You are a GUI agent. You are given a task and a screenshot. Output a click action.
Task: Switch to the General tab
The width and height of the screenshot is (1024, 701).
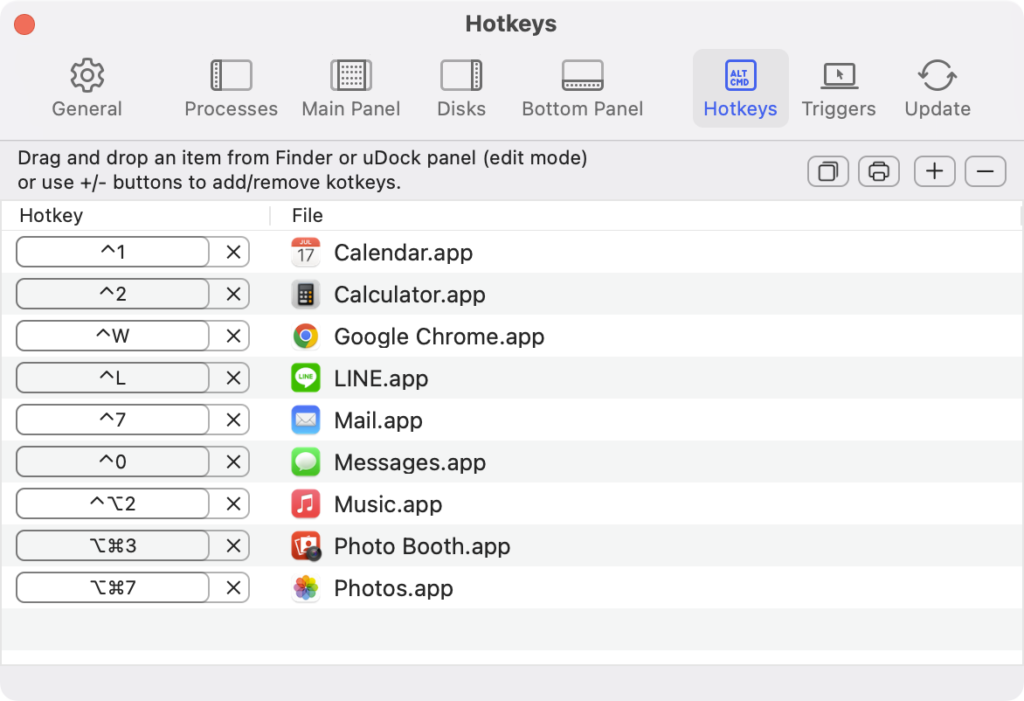[x=86, y=85]
